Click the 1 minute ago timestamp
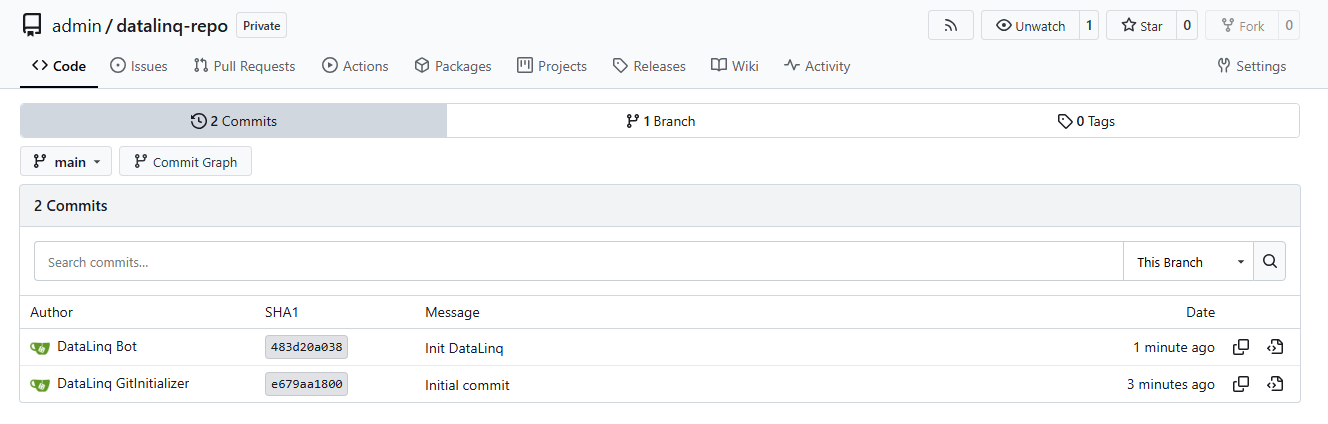Screen dimensions: 1328x424 (1174, 348)
